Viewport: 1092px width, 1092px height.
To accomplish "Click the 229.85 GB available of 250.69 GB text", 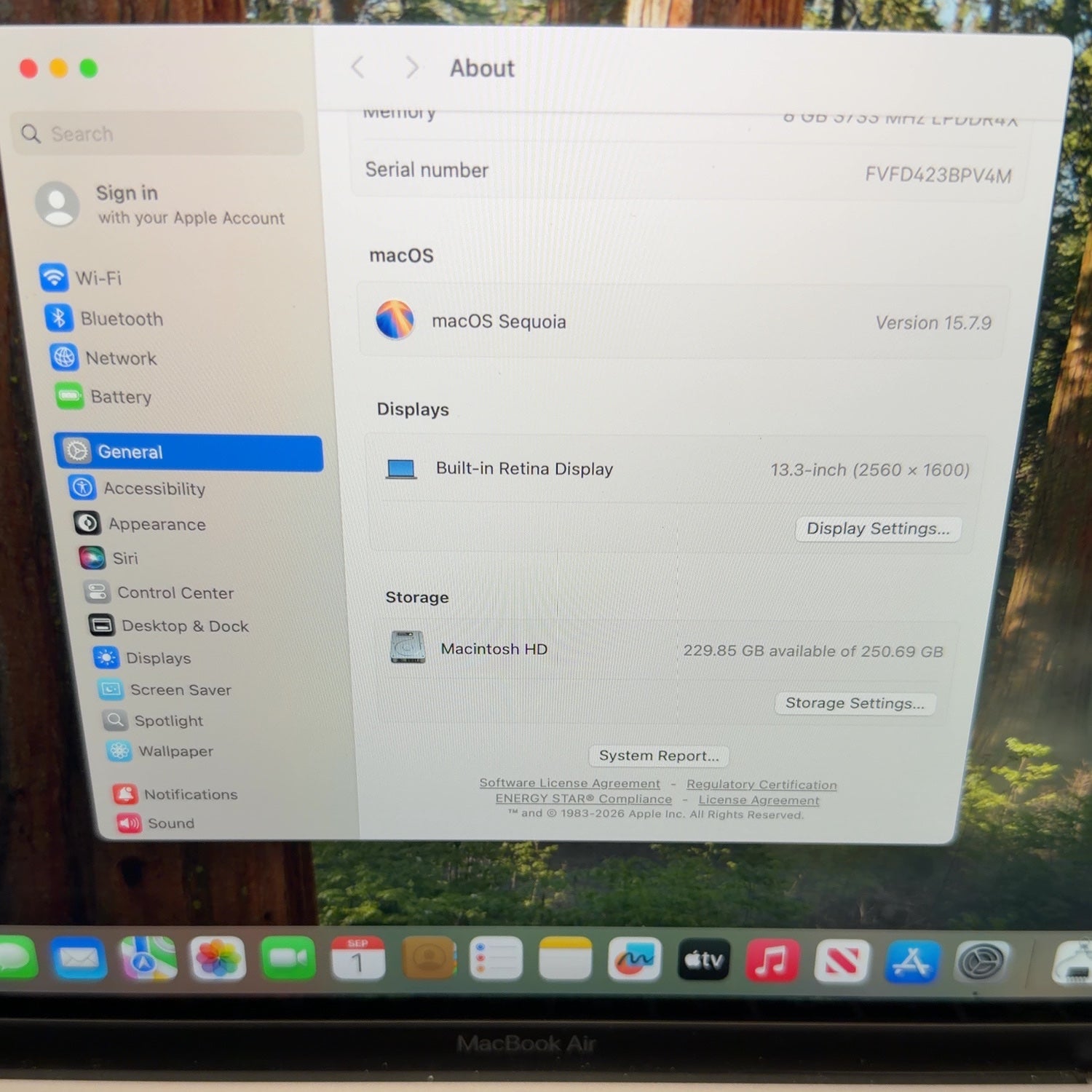I will [x=813, y=651].
